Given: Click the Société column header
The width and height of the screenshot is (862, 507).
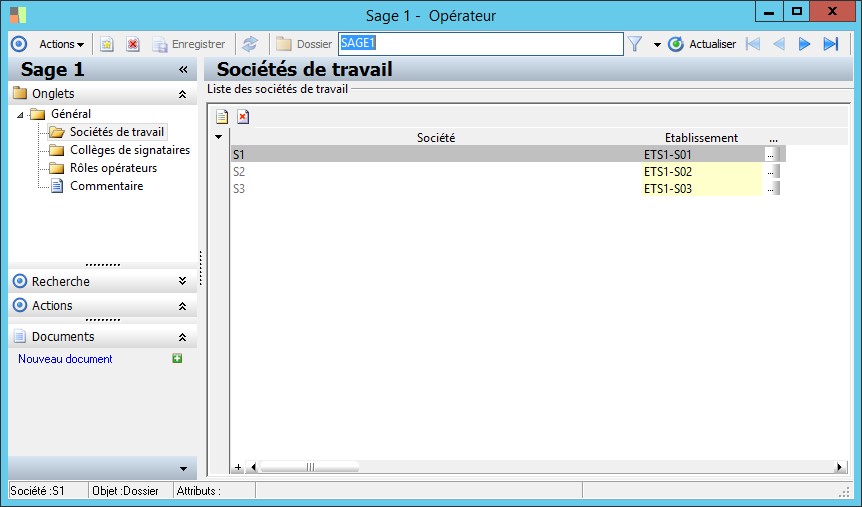Looking at the screenshot, I should (x=435, y=137).
